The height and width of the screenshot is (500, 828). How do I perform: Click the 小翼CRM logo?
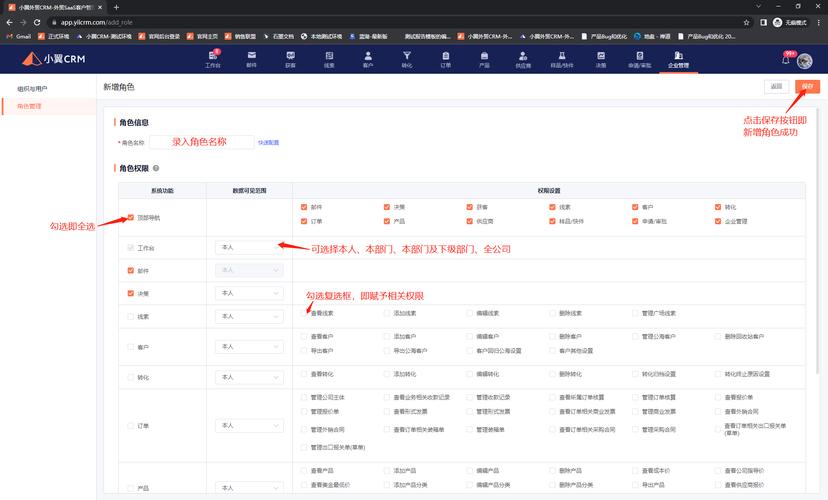[54, 59]
